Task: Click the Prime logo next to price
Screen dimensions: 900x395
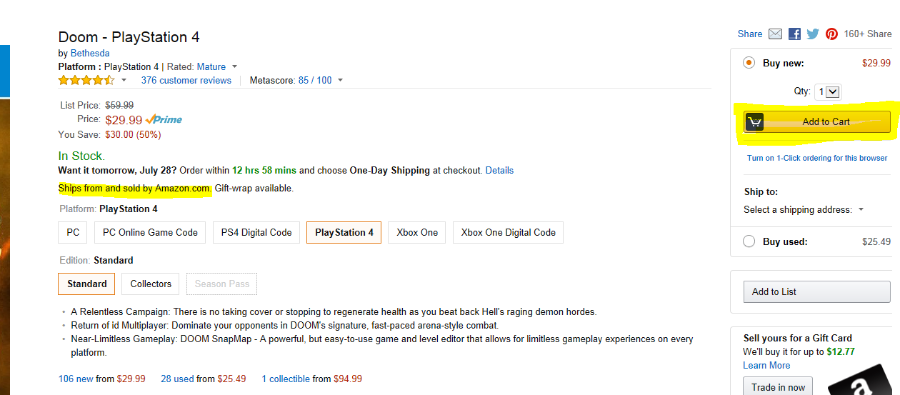Action: 164,119
